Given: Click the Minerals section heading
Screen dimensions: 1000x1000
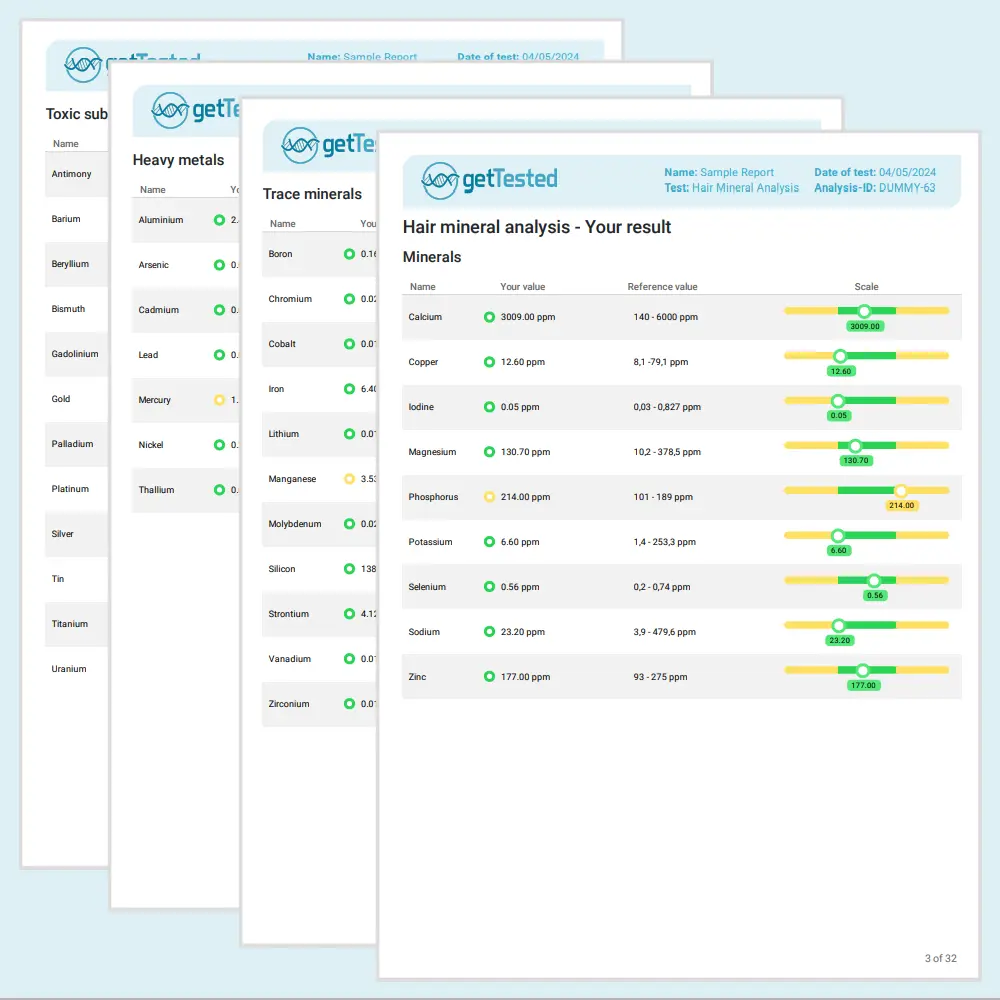Looking at the screenshot, I should tap(432, 257).
